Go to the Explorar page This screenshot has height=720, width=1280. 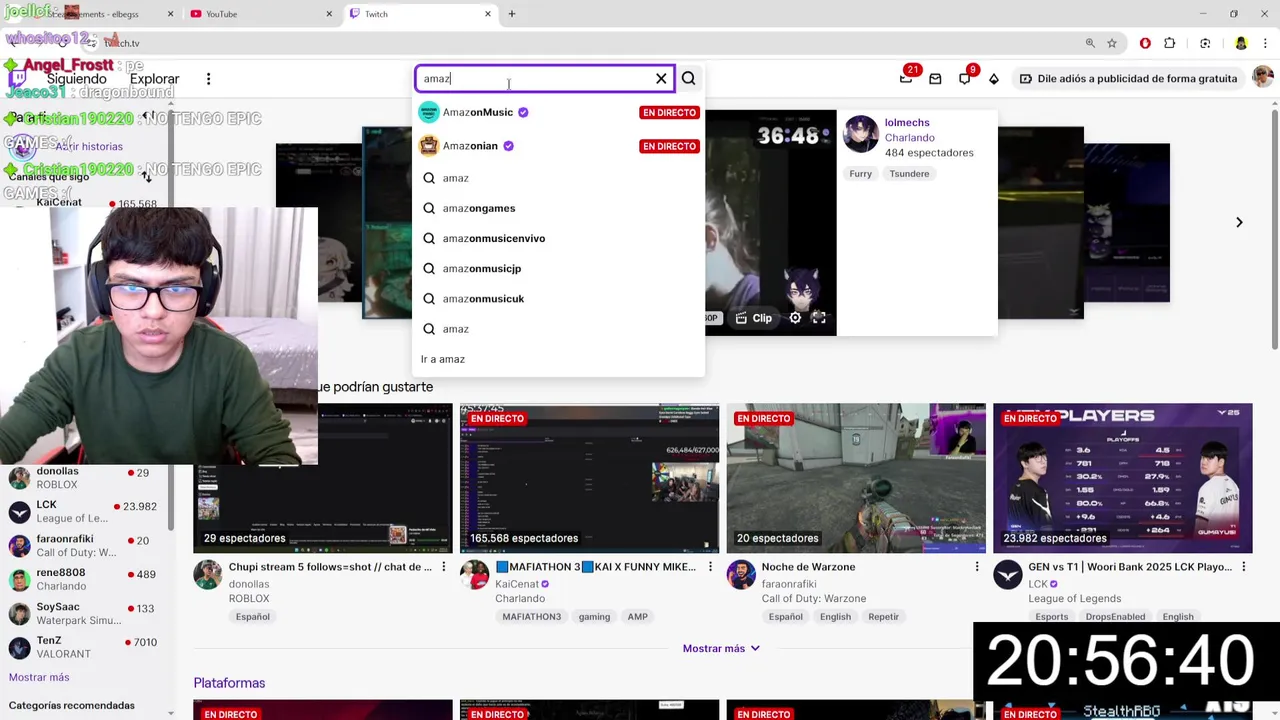point(154,79)
